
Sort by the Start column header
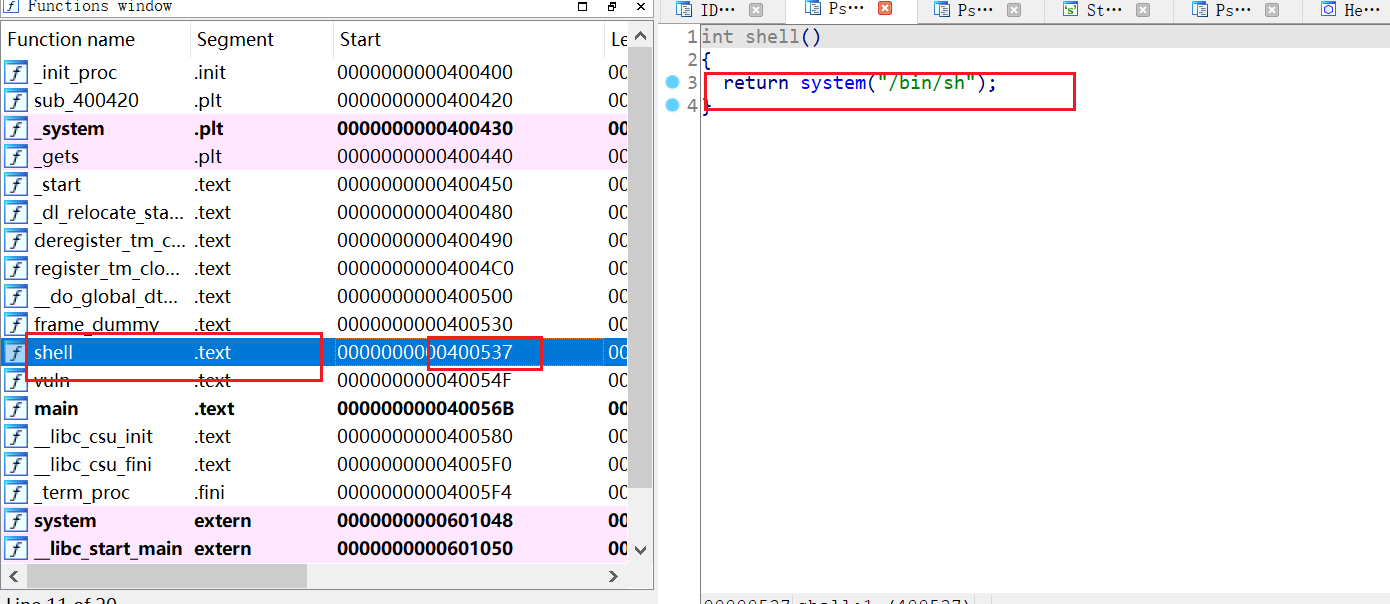[468, 40]
